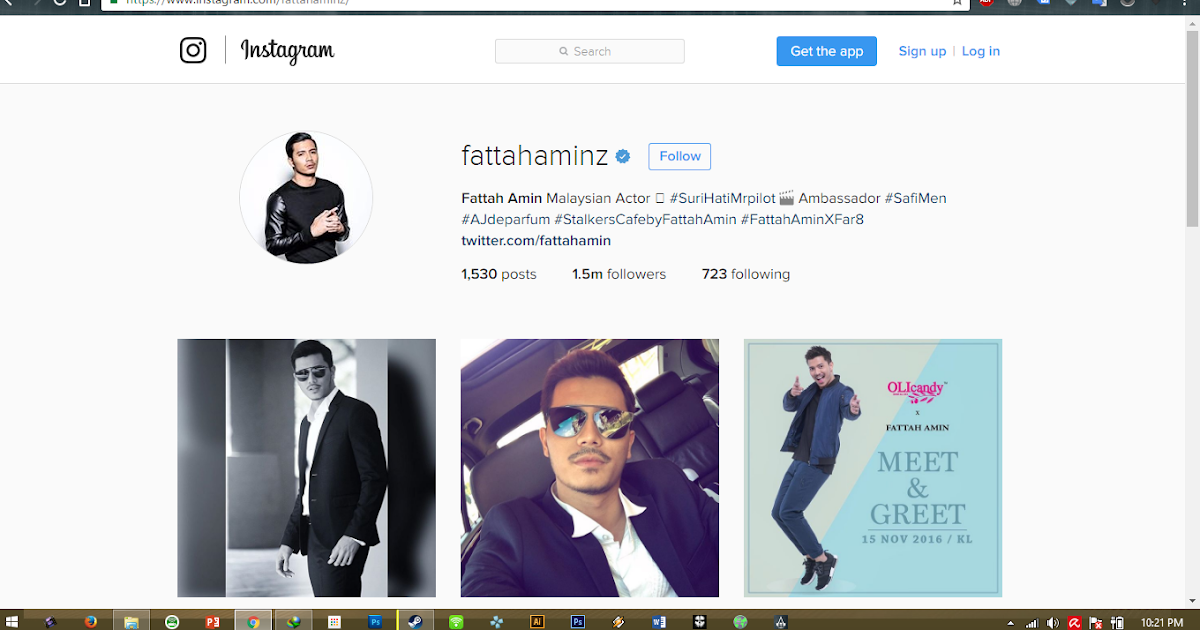This screenshot has width=1200, height=630.
Task: View the 723 following list
Action: (746, 274)
